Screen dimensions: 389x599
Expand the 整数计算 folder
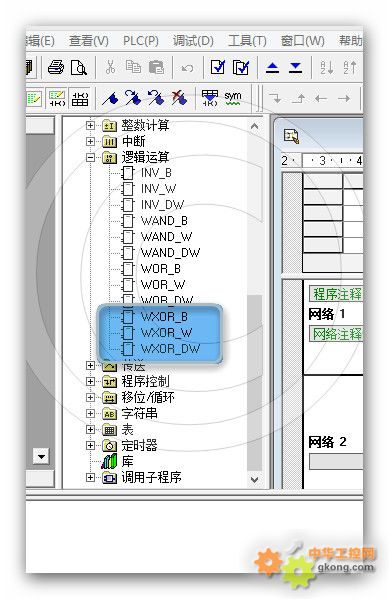pos(90,125)
